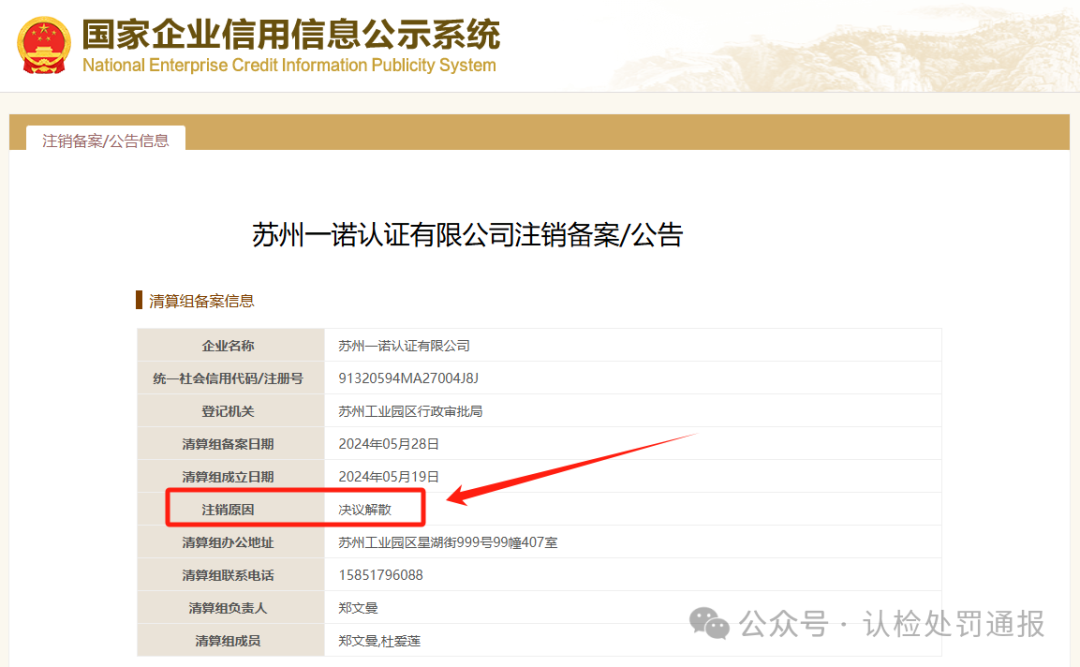Select the 苏州一诺认证有限公司 value in the table
1080x667 pixels.
(404, 346)
